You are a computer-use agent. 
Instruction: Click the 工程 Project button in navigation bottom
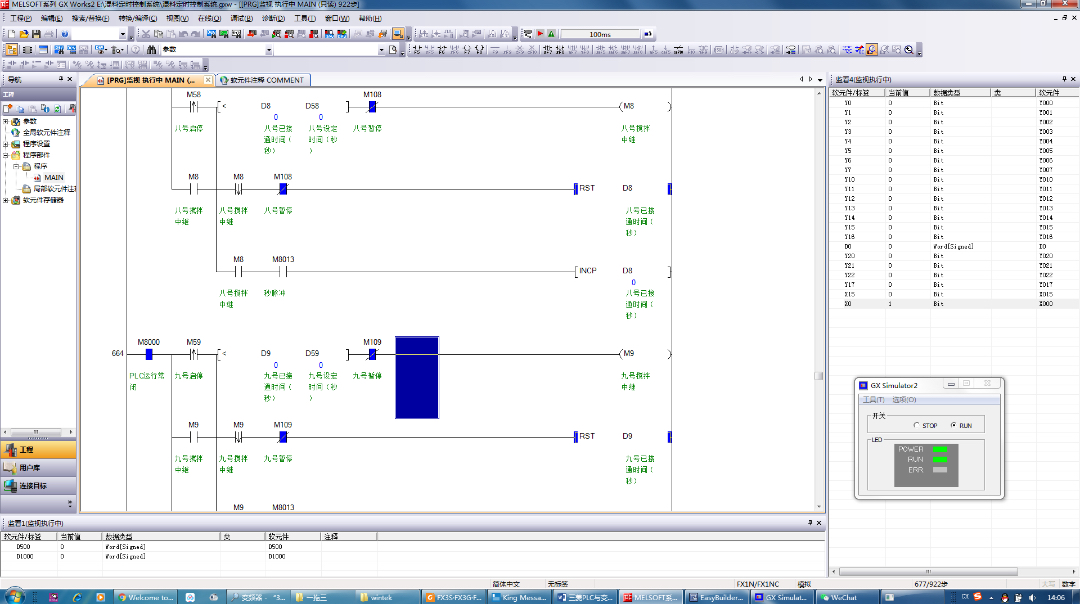[x=39, y=450]
